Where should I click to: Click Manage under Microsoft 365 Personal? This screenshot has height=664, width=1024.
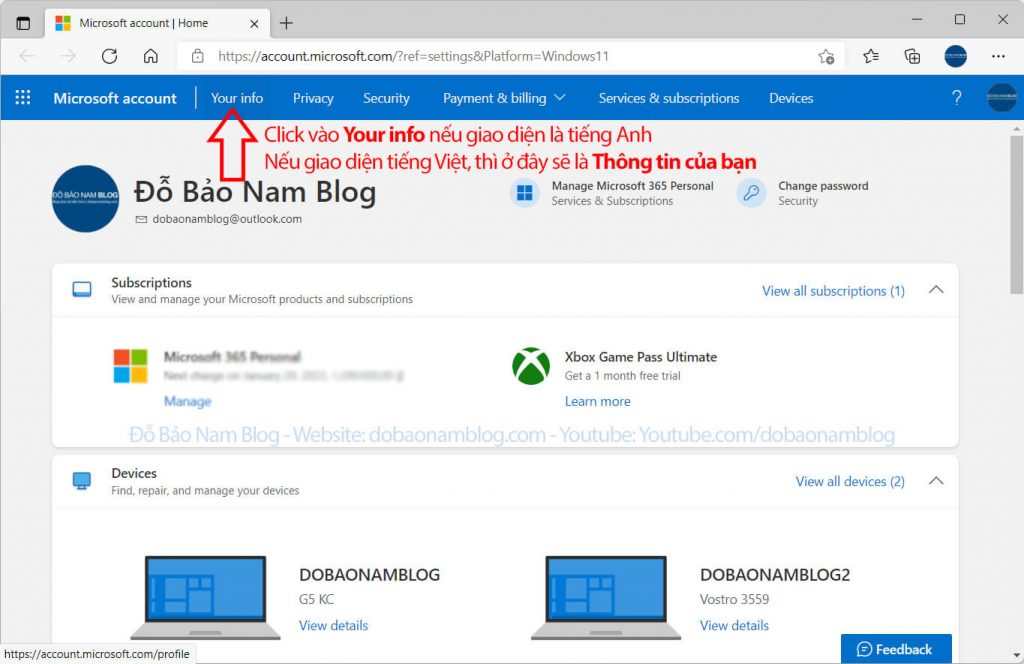point(187,401)
